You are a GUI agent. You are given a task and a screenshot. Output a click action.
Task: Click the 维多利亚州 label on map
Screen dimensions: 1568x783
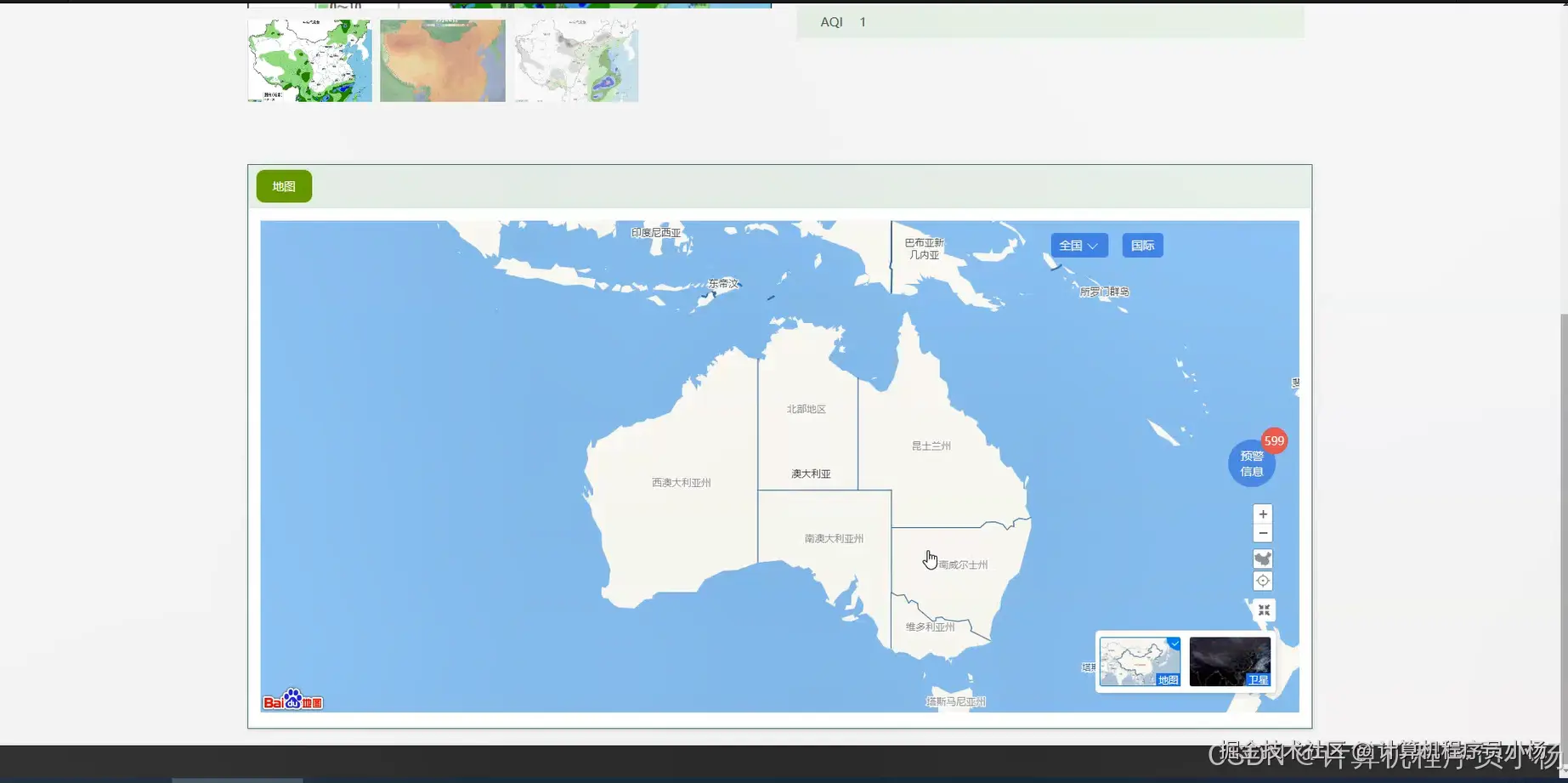pos(931,627)
